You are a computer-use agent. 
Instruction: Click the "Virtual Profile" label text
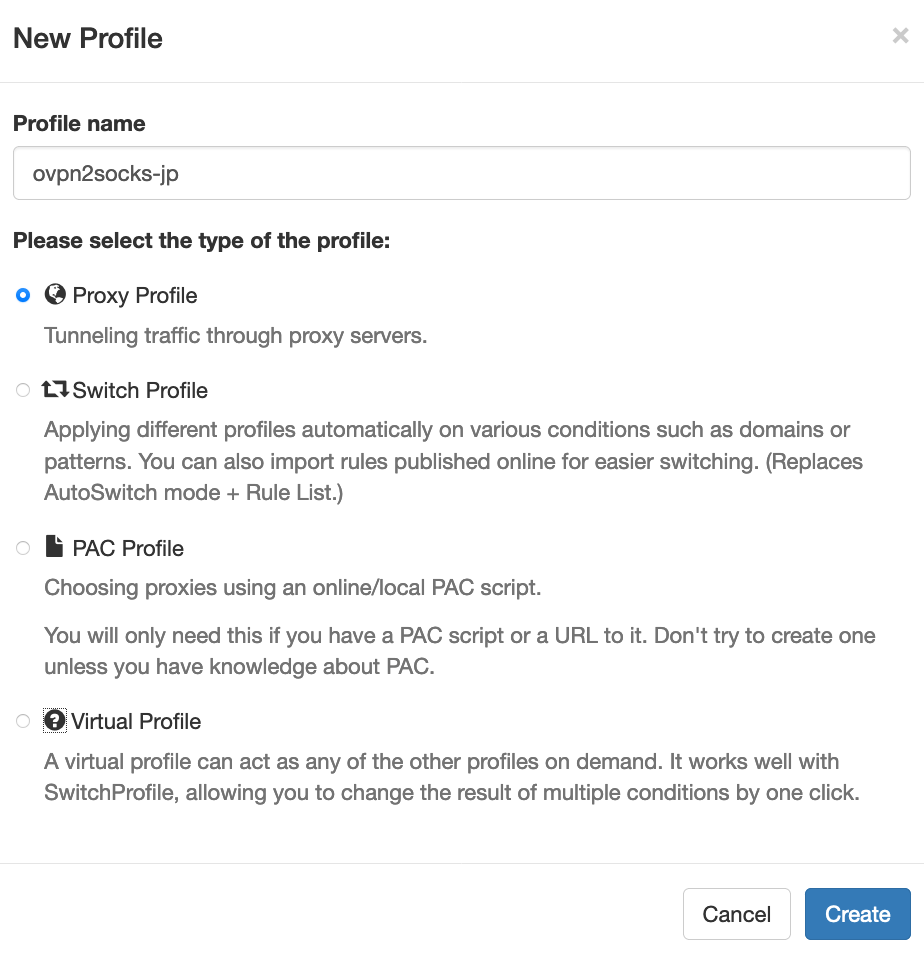pos(136,722)
